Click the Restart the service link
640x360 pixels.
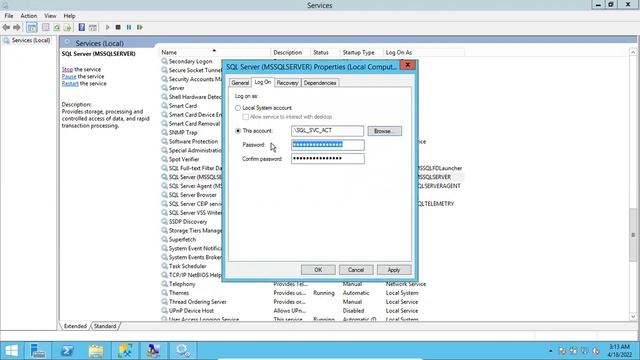[70, 83]
